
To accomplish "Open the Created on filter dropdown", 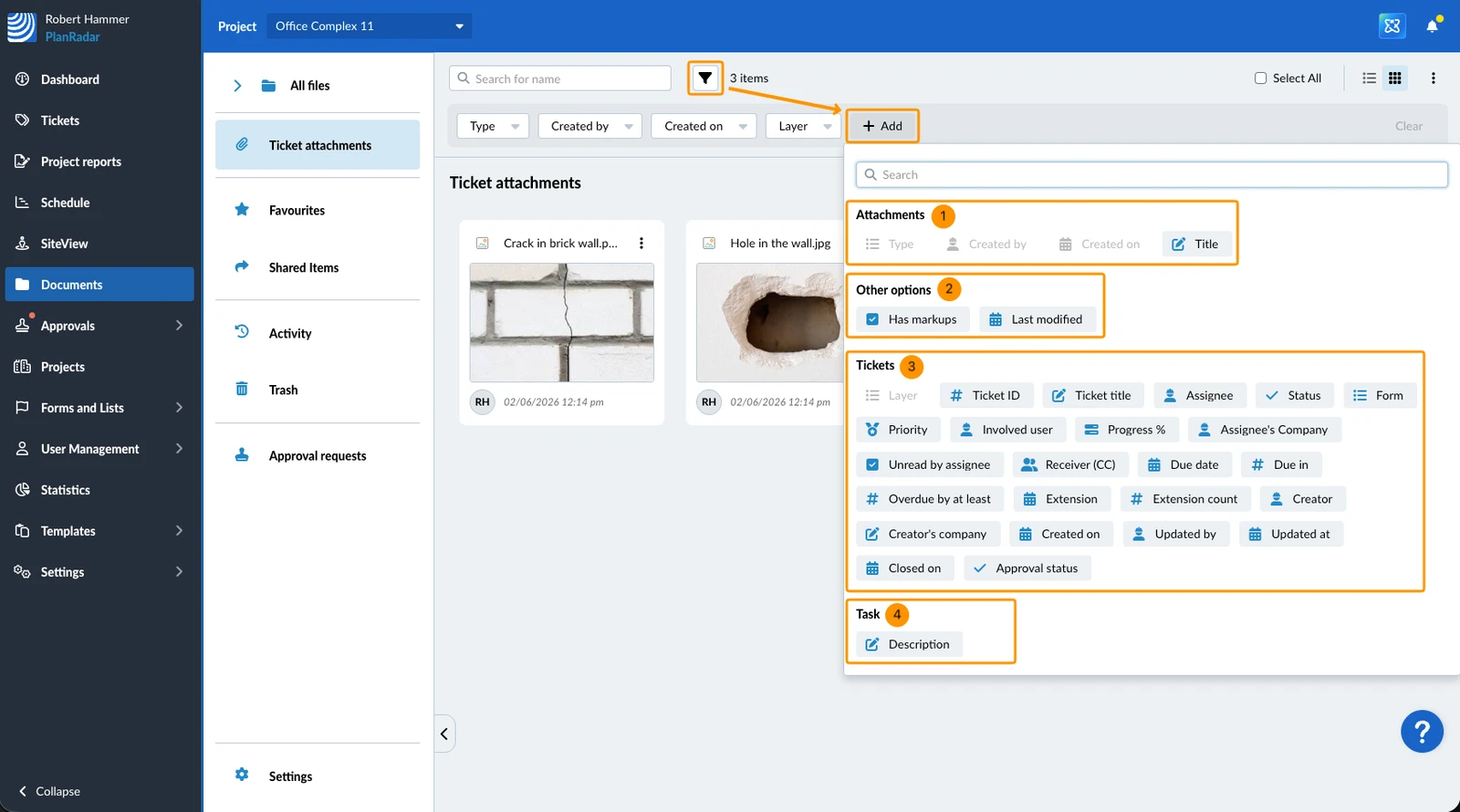I will point(704,126).
